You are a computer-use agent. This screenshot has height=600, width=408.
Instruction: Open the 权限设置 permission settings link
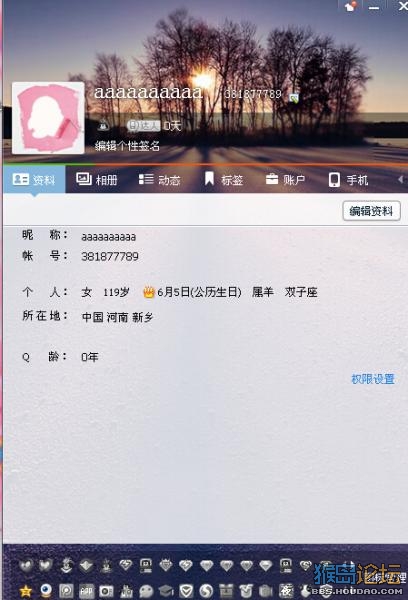point(373,379)
